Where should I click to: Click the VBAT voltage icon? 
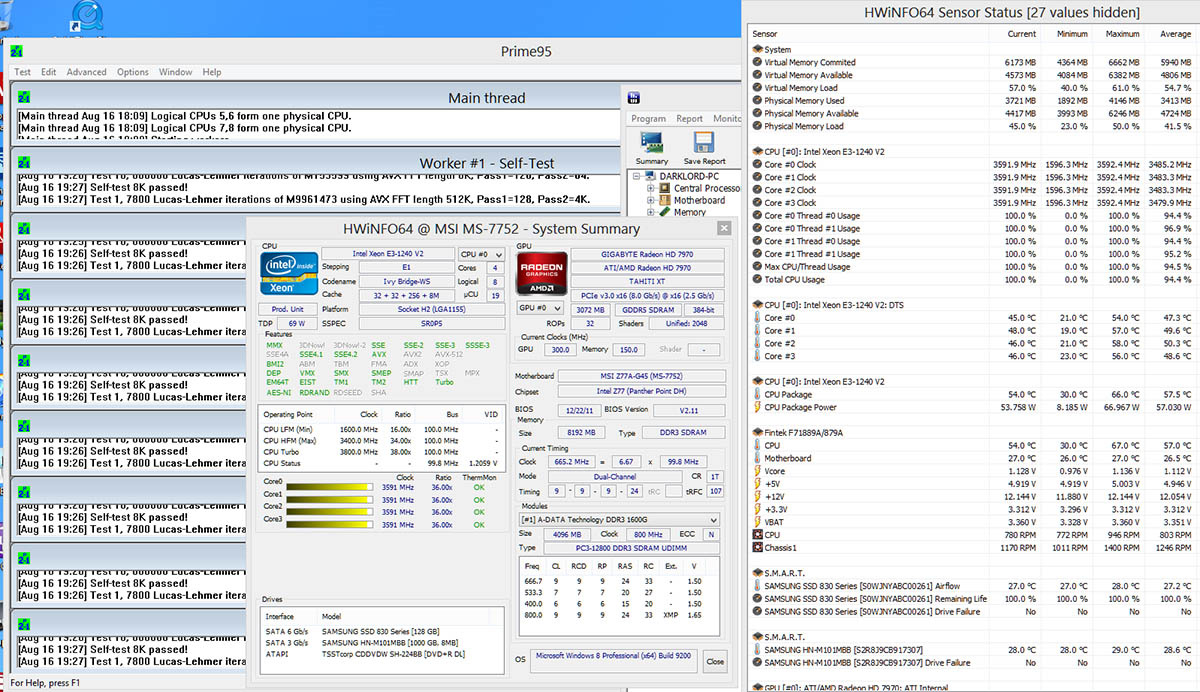point(757,522)
